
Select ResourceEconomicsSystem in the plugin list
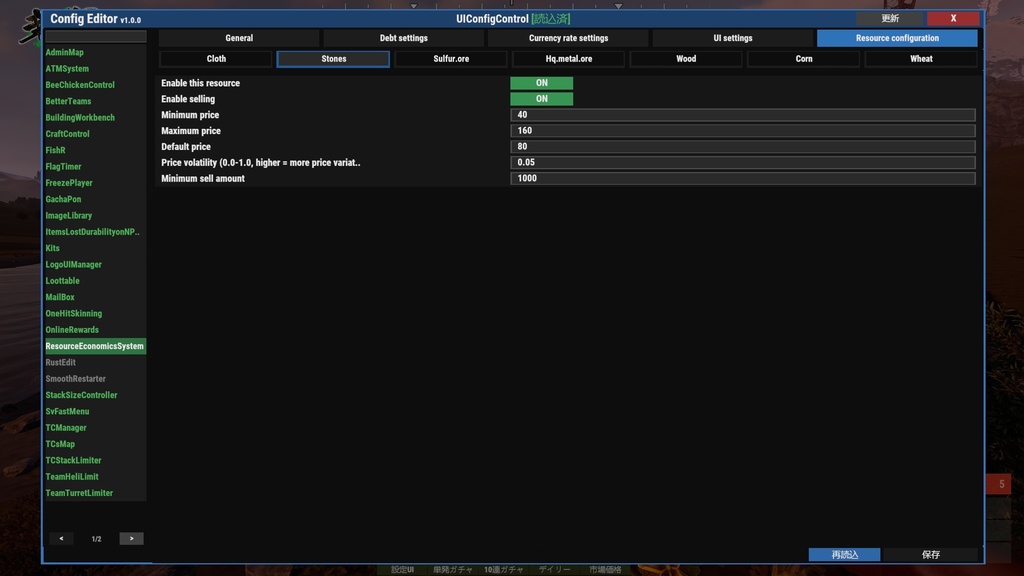click(x=95, y=345)
